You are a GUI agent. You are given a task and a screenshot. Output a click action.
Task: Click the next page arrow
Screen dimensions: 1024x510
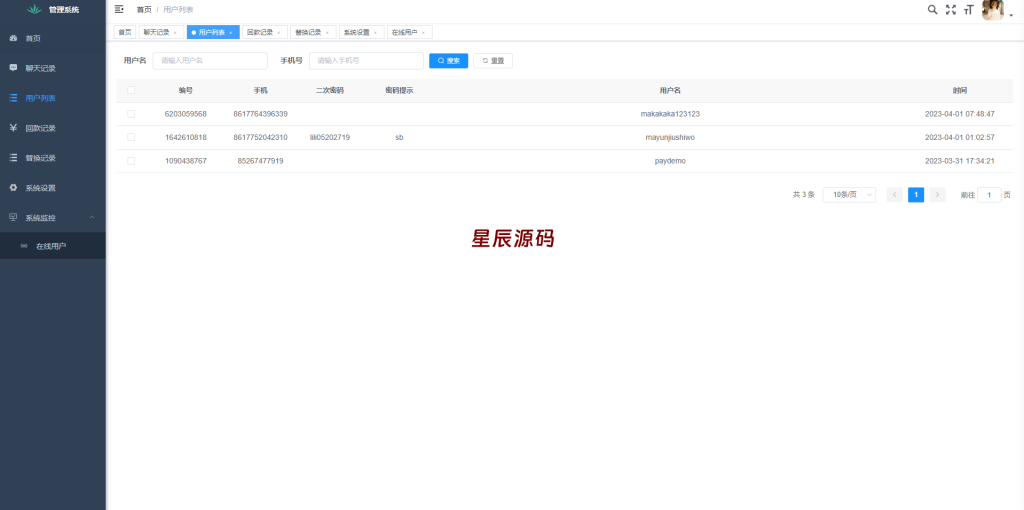[x=937, y=195]
